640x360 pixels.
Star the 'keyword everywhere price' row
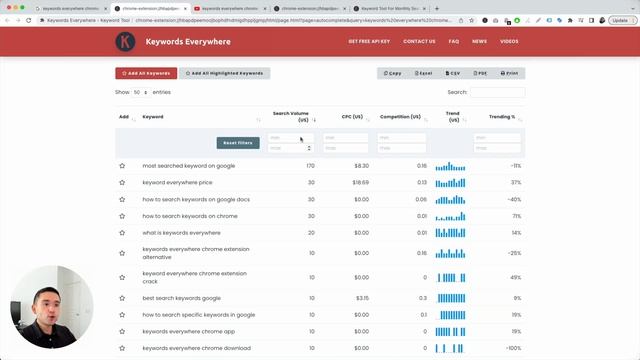[x=122, y=182]
